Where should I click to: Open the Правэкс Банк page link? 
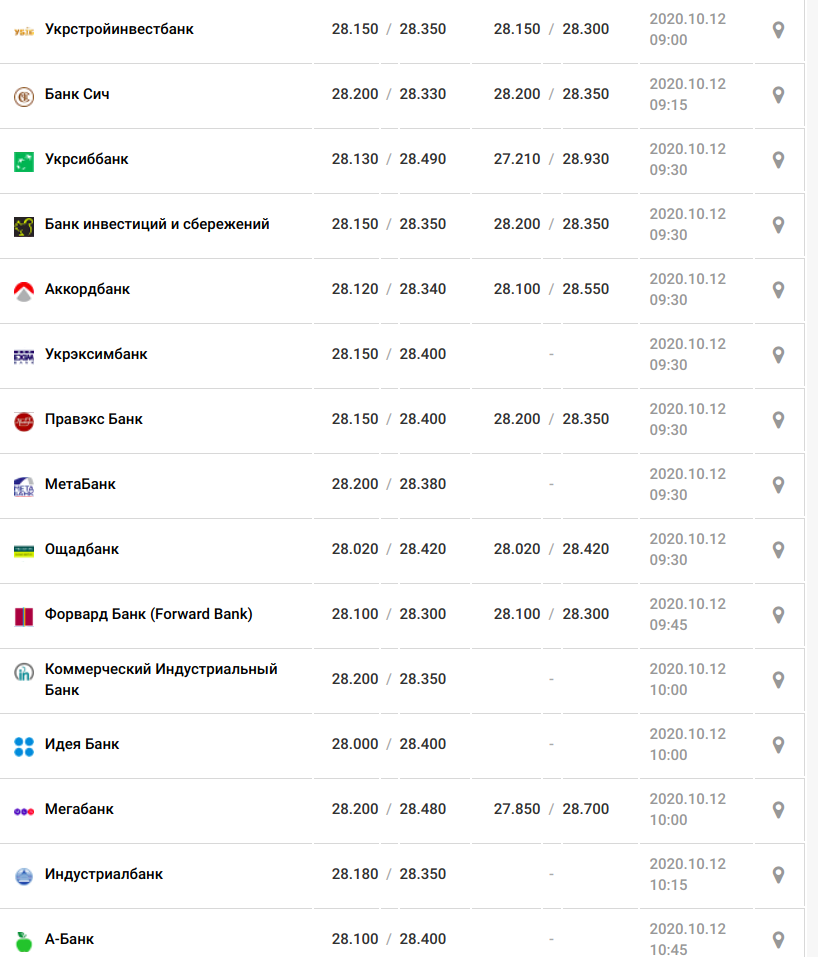(x=93, y=419)
